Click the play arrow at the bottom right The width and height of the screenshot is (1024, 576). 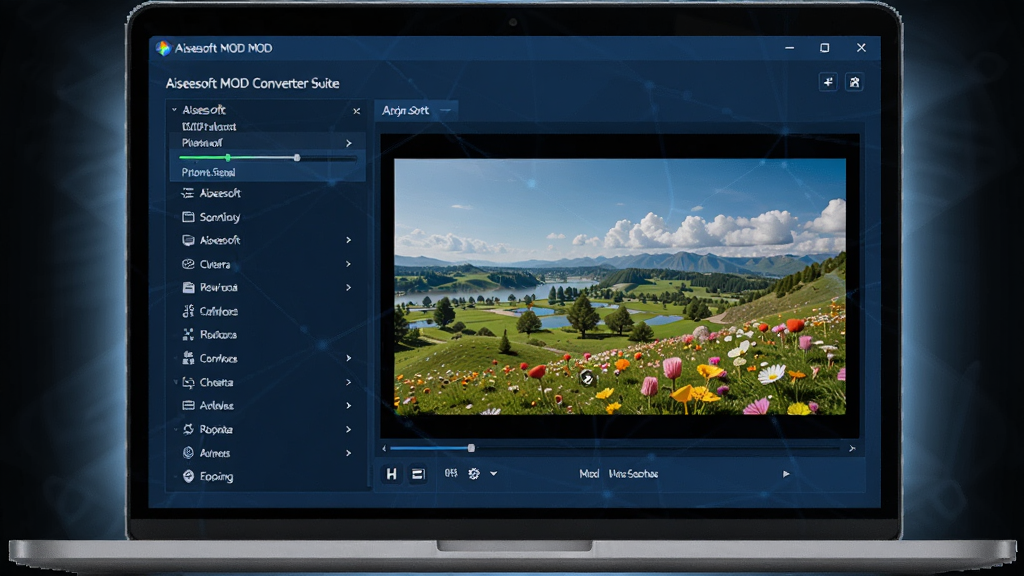click(786, 473)
